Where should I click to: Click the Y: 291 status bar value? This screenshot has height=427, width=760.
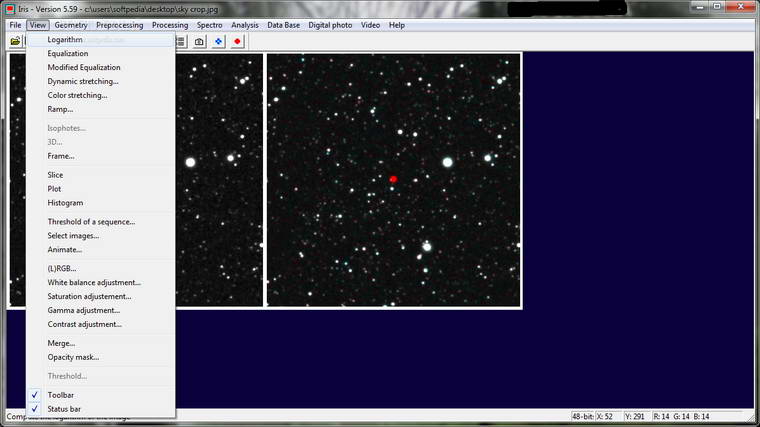tap(634, 417)
